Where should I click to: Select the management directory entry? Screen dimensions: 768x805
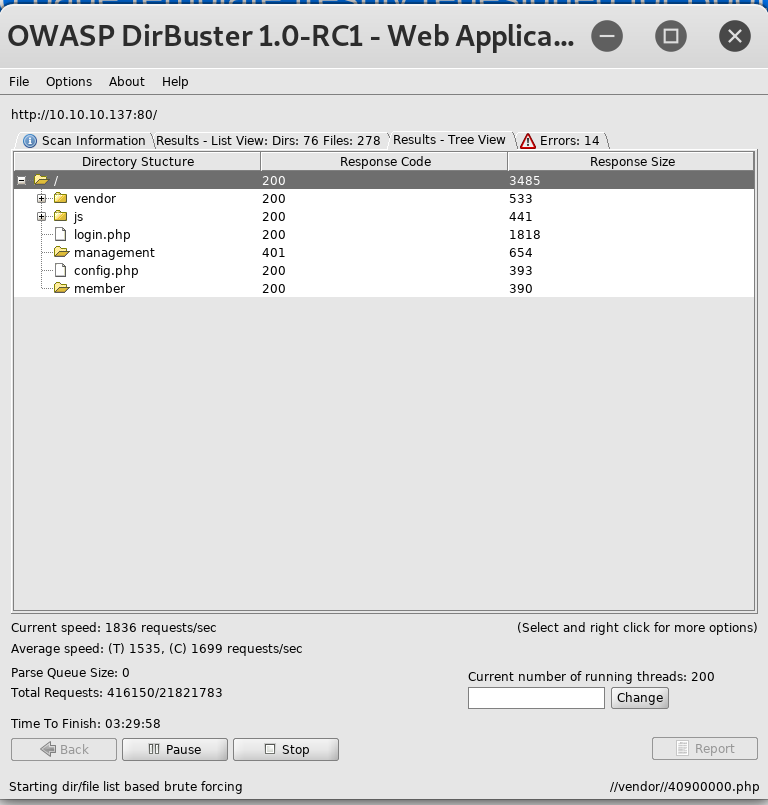(x=114, y=253)
